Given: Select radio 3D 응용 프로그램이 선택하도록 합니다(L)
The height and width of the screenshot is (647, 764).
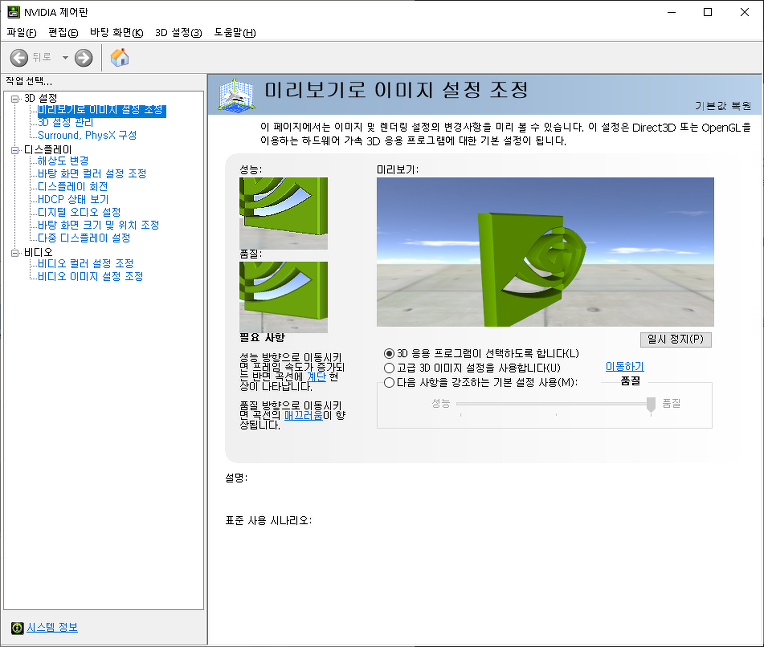Looking at the screenshot, I should pos(389,354).
